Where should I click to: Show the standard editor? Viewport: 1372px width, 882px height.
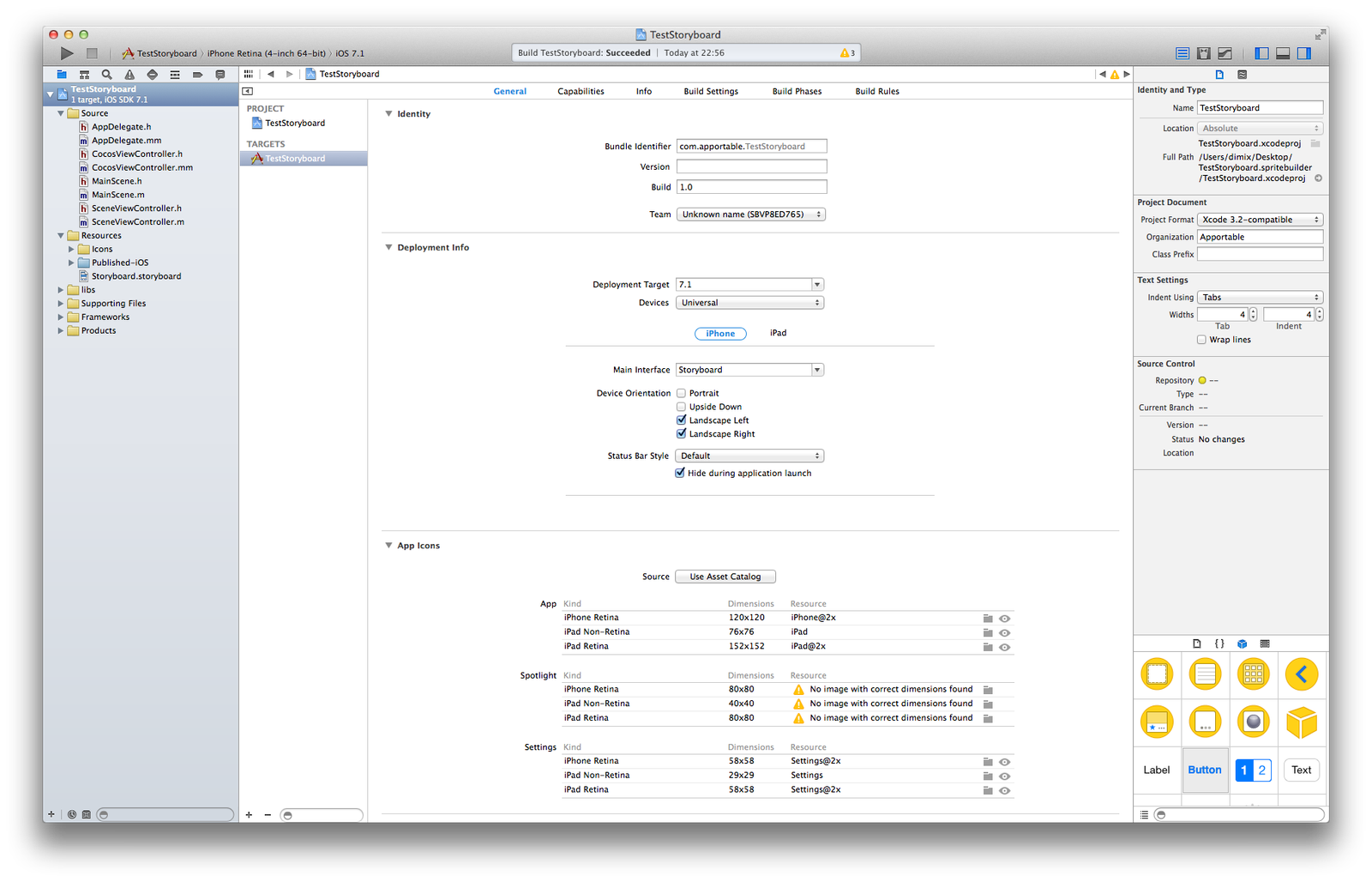tap(1182, 53)
